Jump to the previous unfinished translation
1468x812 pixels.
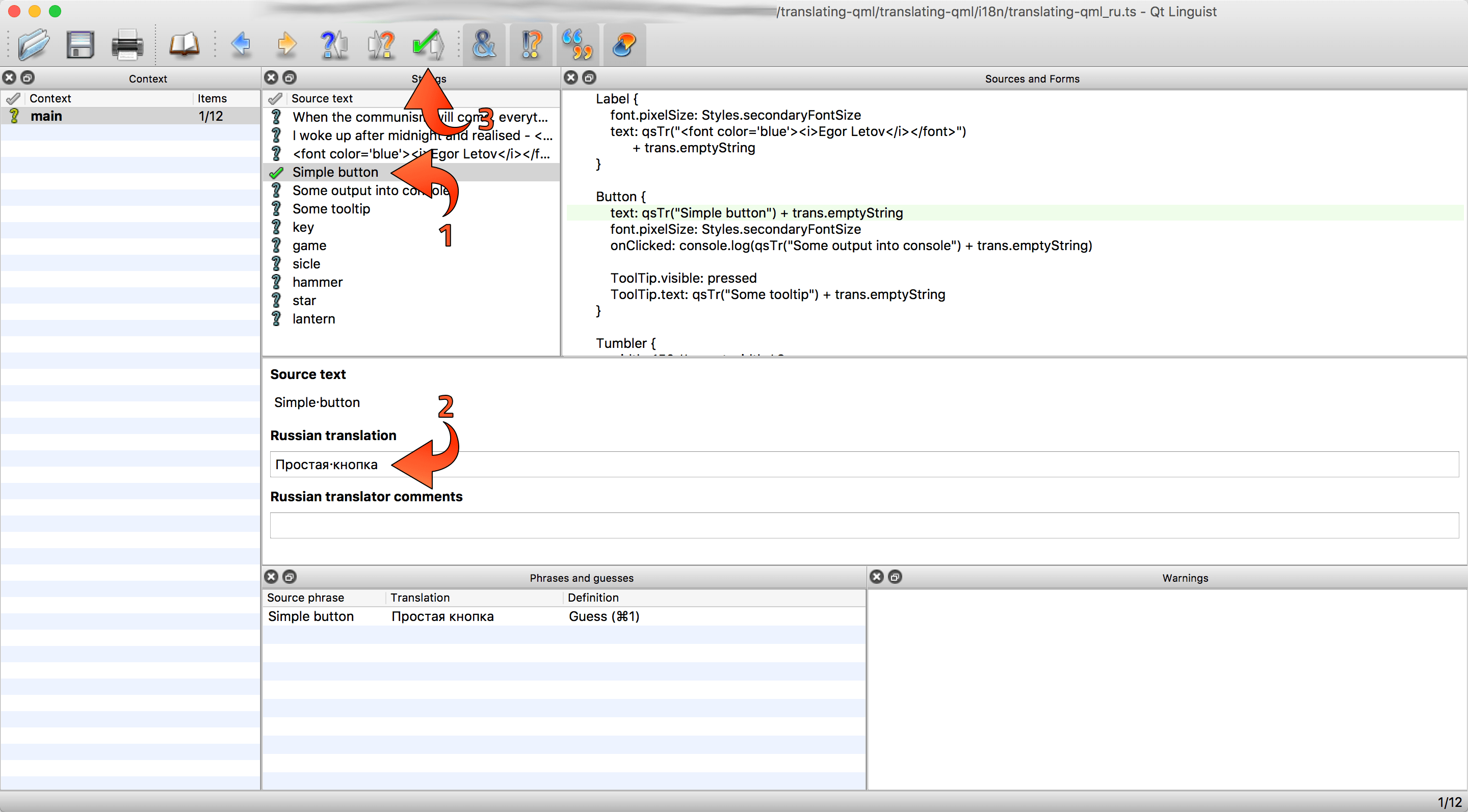coord(334,44)
